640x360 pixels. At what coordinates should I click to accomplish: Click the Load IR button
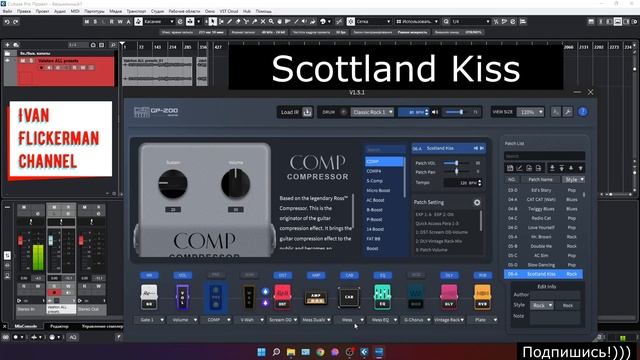[x=296, y=112]
